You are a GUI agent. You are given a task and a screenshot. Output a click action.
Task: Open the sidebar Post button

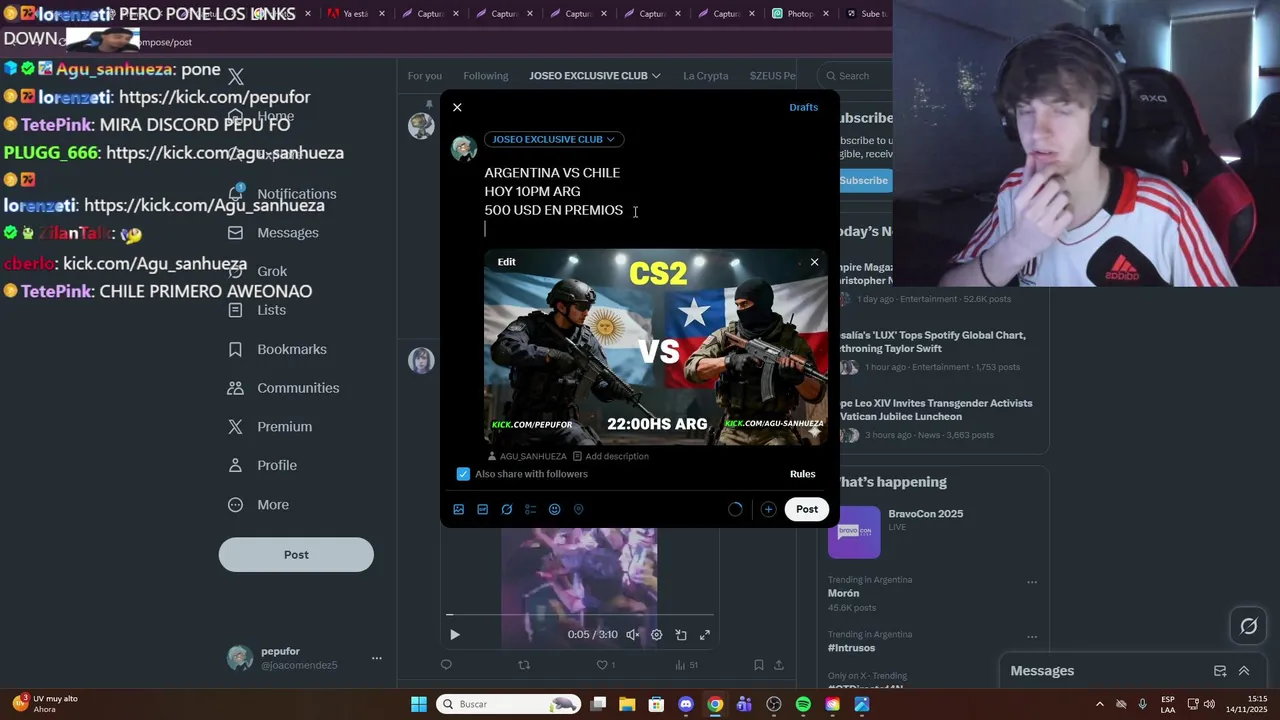[296, 555]
